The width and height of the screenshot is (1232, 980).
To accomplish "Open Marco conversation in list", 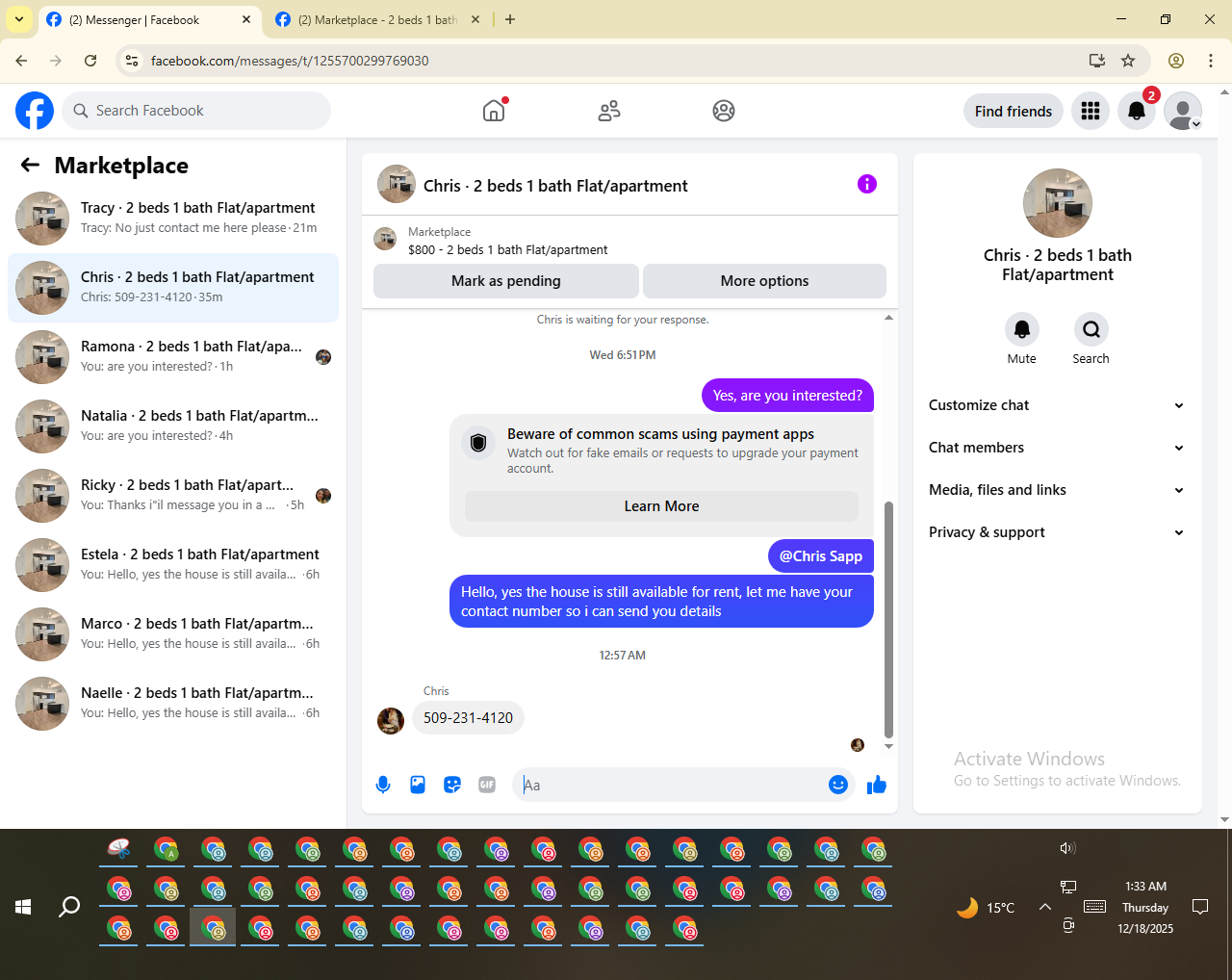I will pyautogui.click(x=173, y=634).
